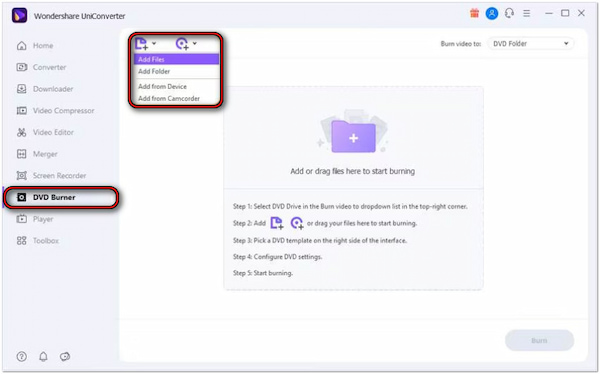Choose Add from Camcorder menu entry
600x374 pixels.
pos(176,98)
